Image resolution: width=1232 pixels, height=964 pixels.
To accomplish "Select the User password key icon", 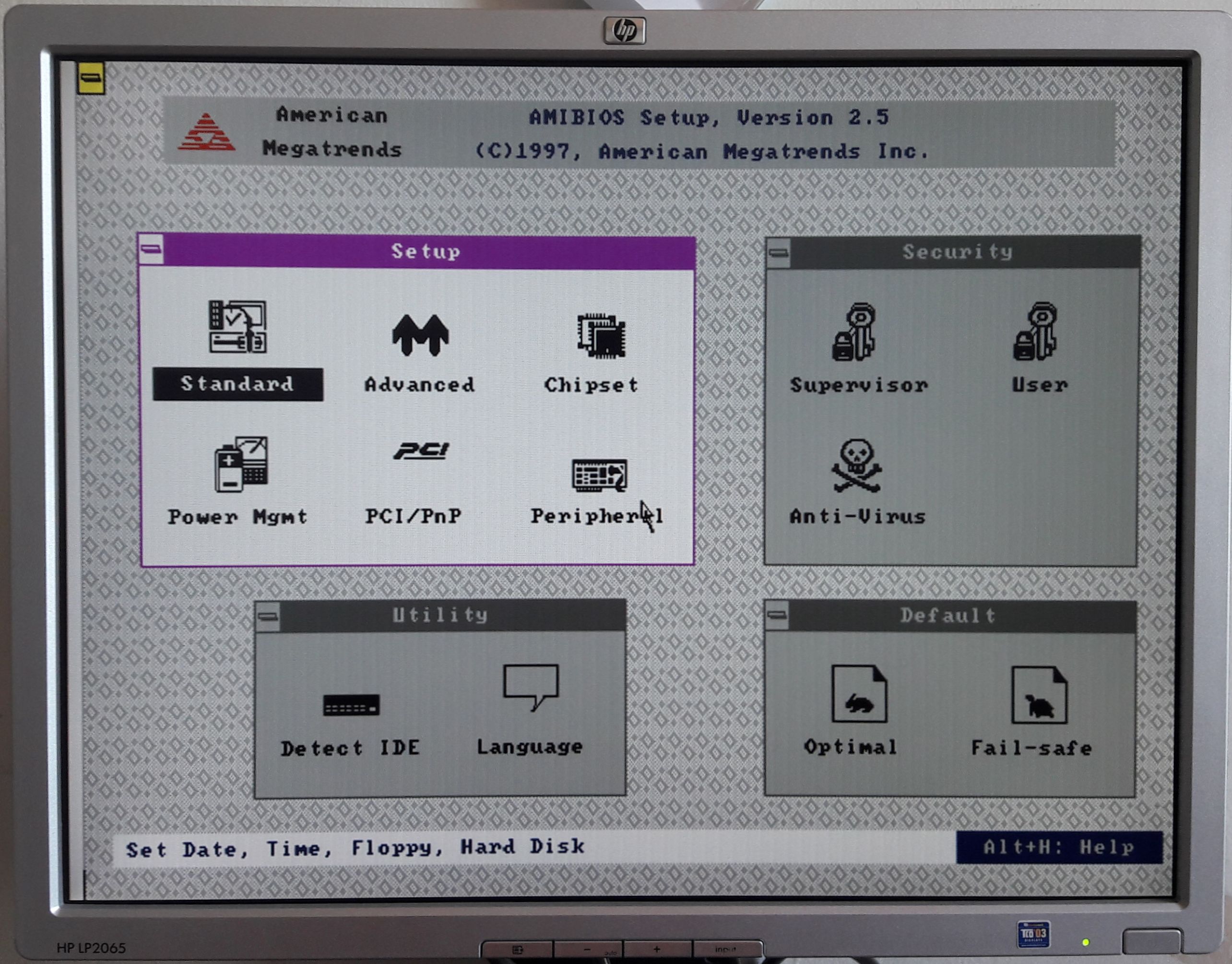I will [1036, 332].
